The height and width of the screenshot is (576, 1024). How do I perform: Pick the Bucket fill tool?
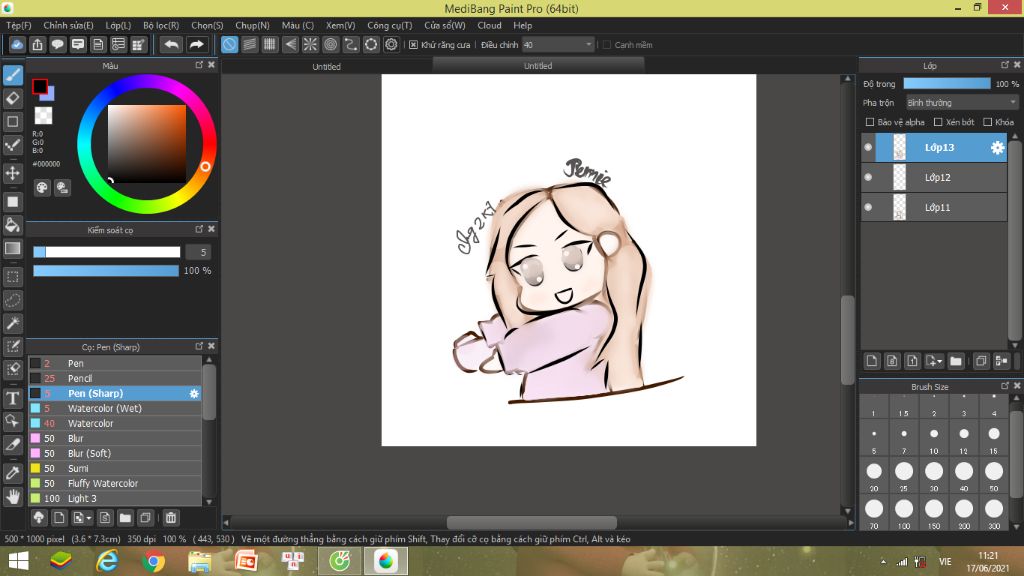coord(13,225)
